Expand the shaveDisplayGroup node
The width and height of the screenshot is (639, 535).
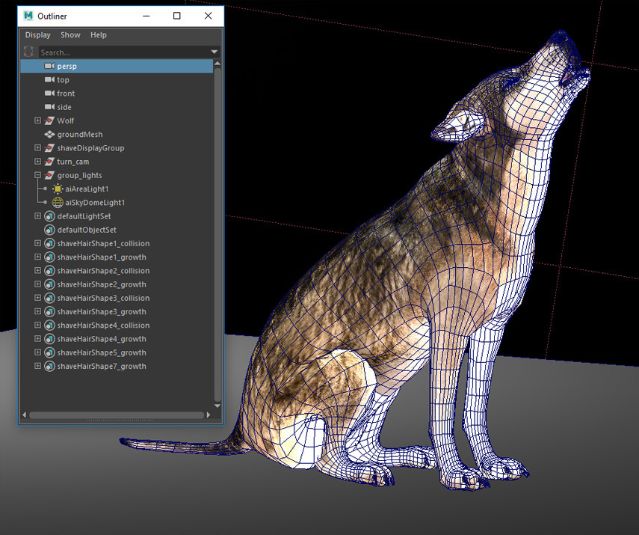[38, 148]
